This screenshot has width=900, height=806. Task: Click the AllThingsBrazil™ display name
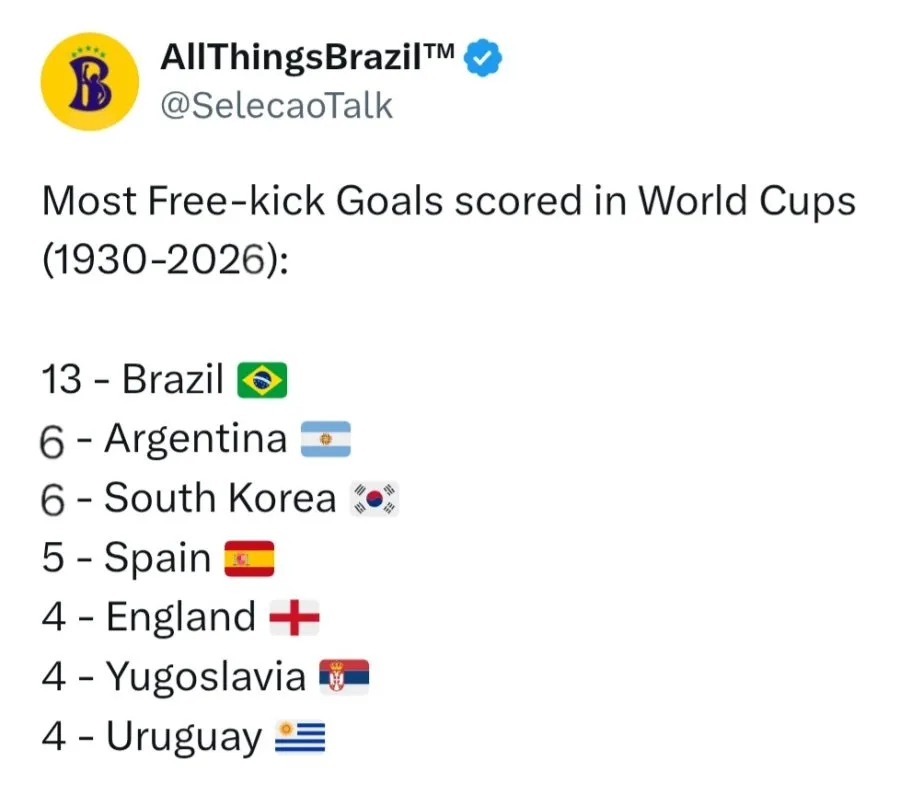coord(308,57)
